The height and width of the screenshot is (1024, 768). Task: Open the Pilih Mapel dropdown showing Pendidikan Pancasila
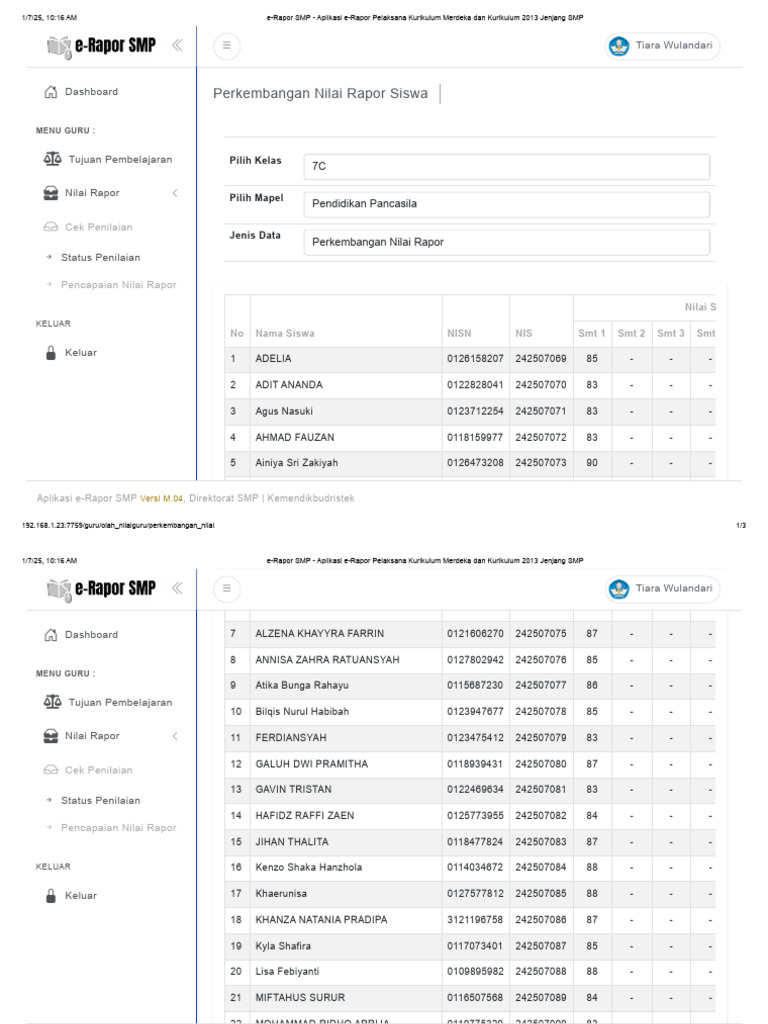click(507, 204)
